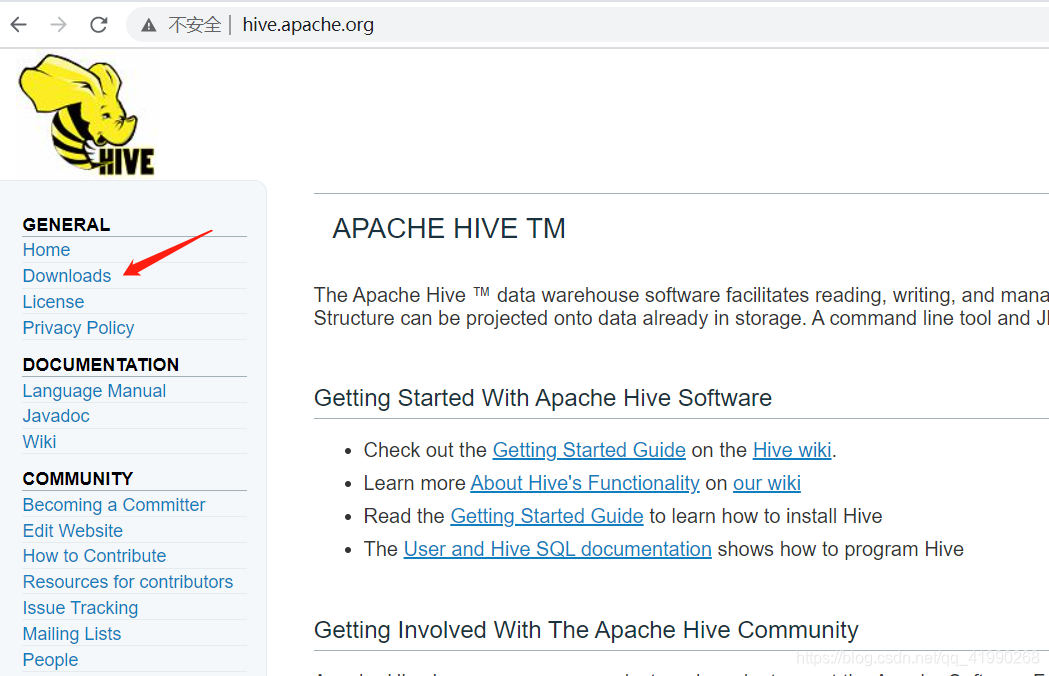The width and height of the screenshot is (1049, 676).
Task: Open the Mailing Lists link
Action: [x=72, y=634]
